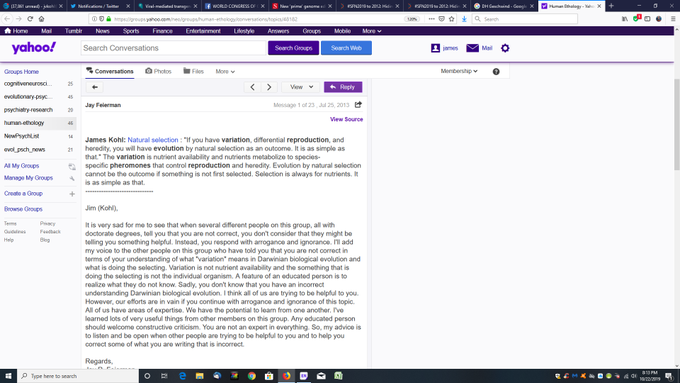Click the Create a Group plus icon

click(x=72, y=194)
